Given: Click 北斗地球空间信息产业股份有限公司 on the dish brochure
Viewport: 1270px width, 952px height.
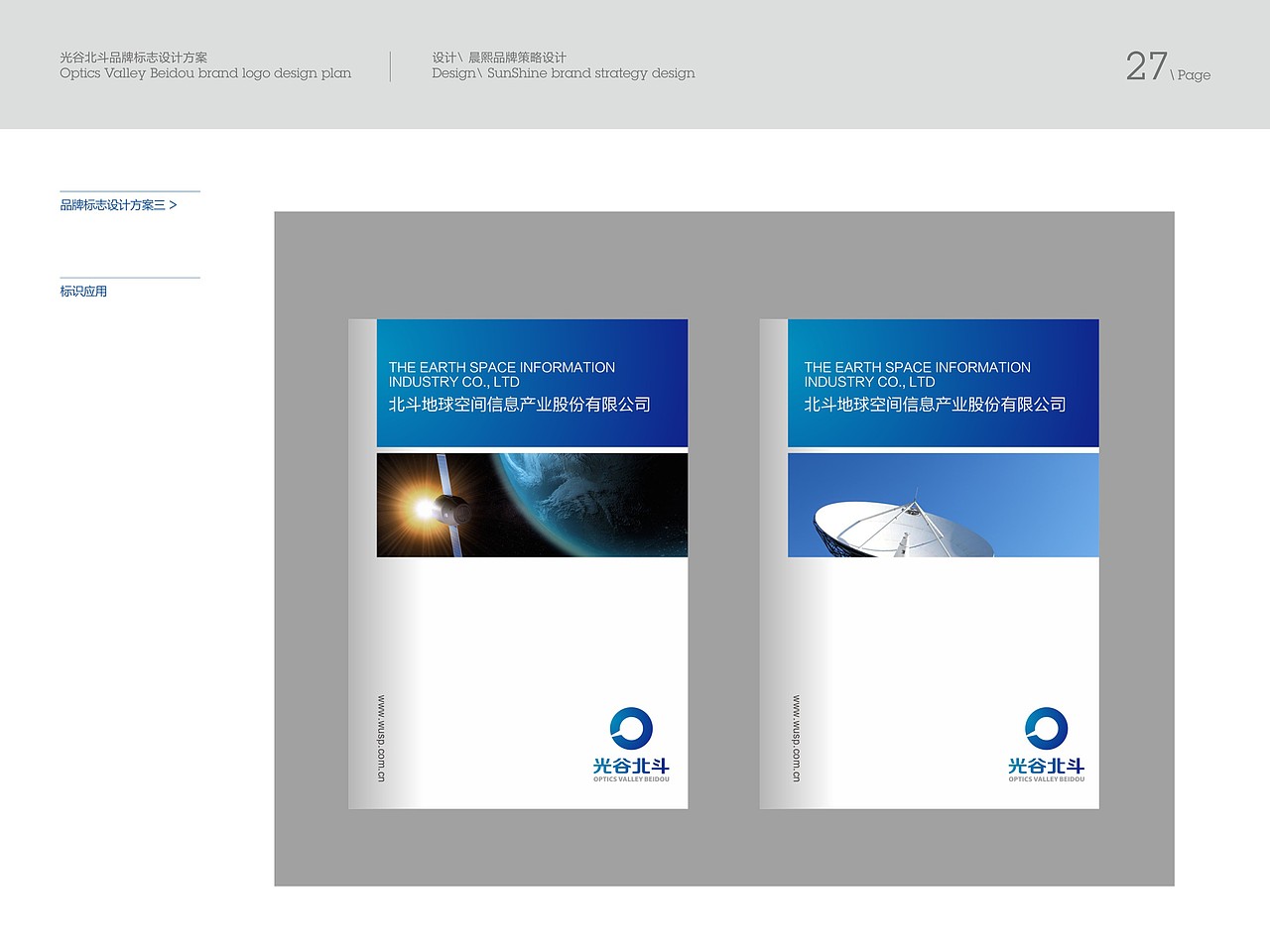Looking at the screenshot, I should (936, 405).
